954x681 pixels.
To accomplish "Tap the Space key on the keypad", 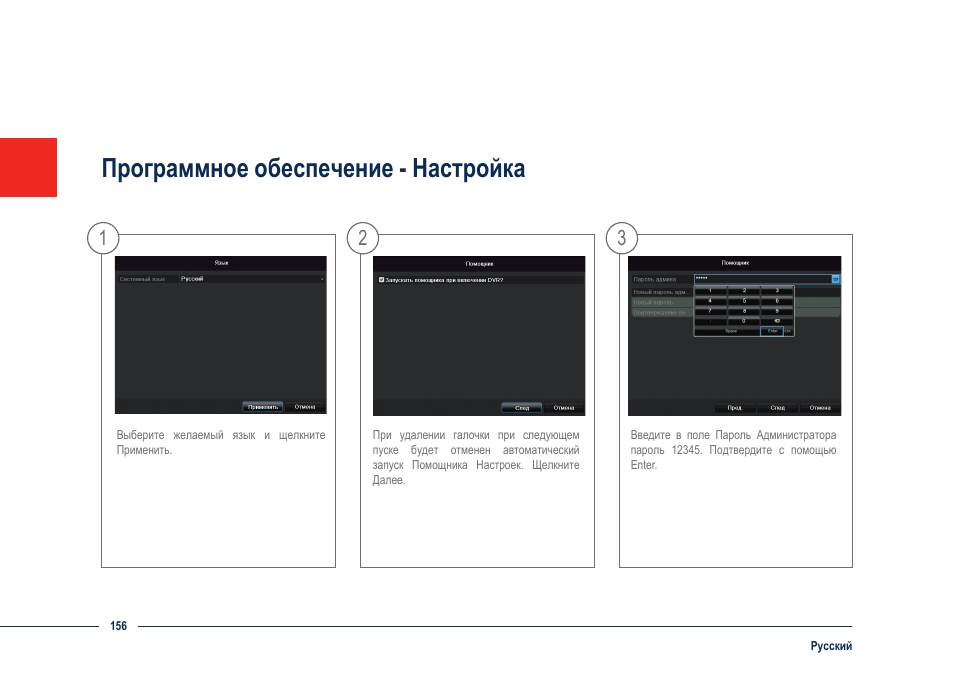I will [728, 331].
